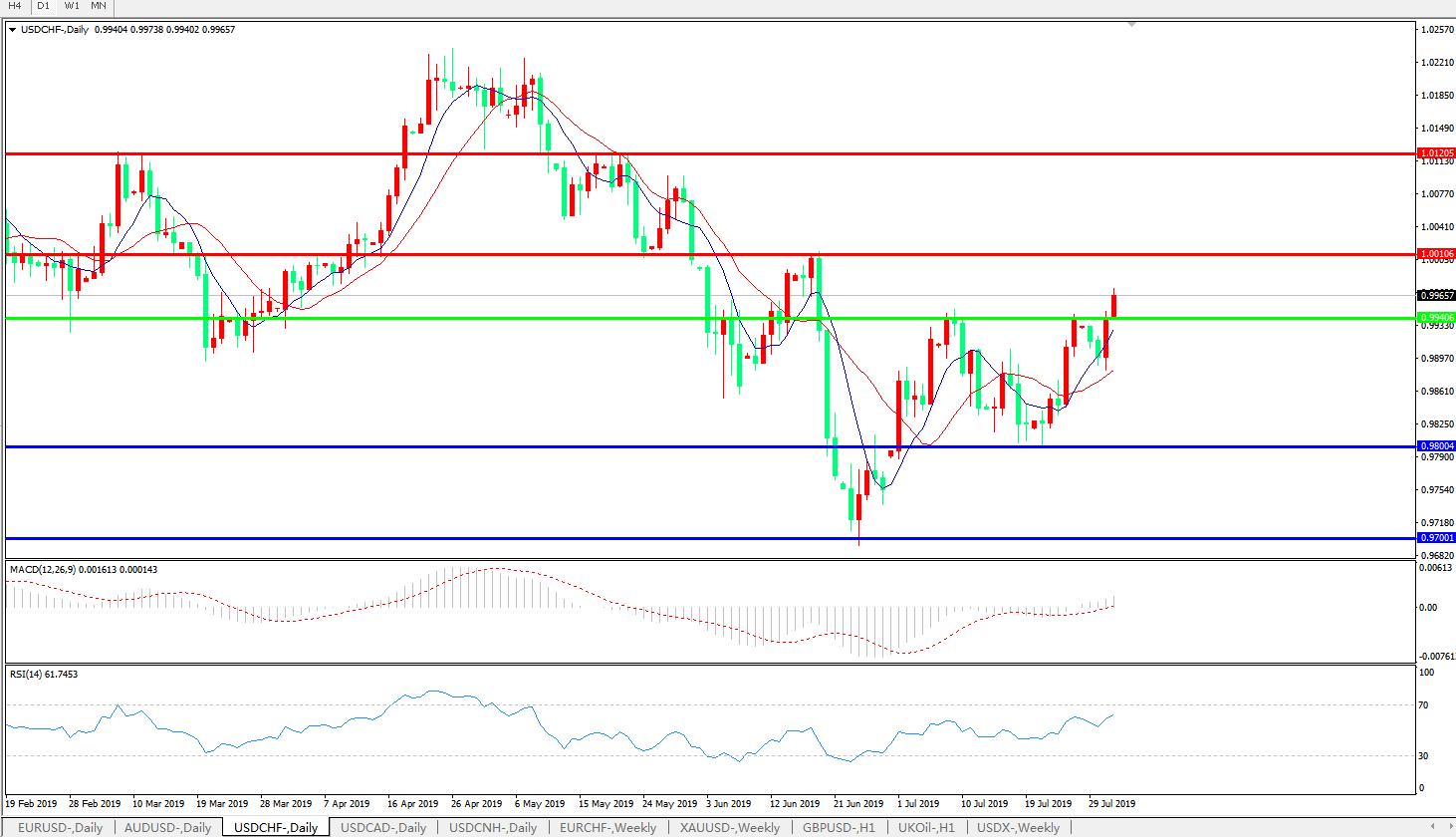This screenshot has height=837, width=1456.
Task: Open the USDCAD-,Daily chart tab
Action: (x=383, y=827)
